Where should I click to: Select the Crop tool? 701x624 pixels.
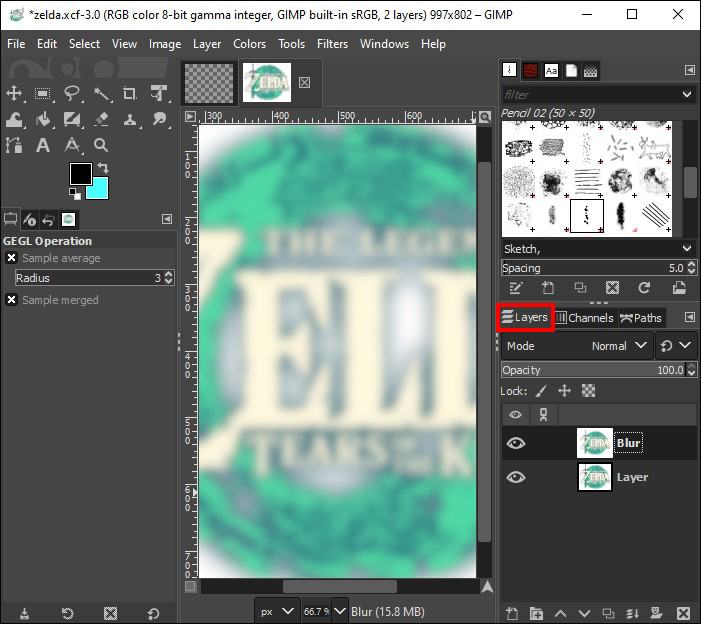pos(130,93)
